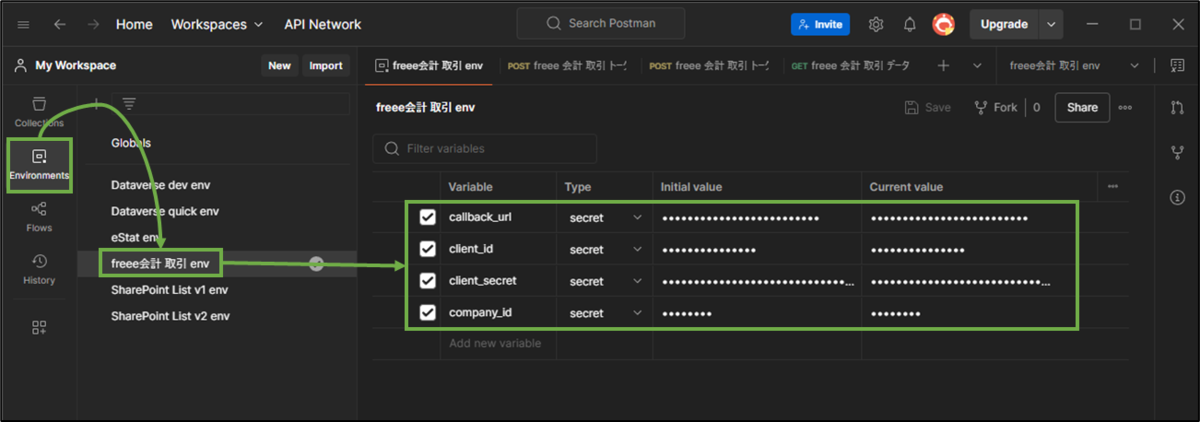
Task: Open the column options ellipsis in table header
Action: [1113, 187]
